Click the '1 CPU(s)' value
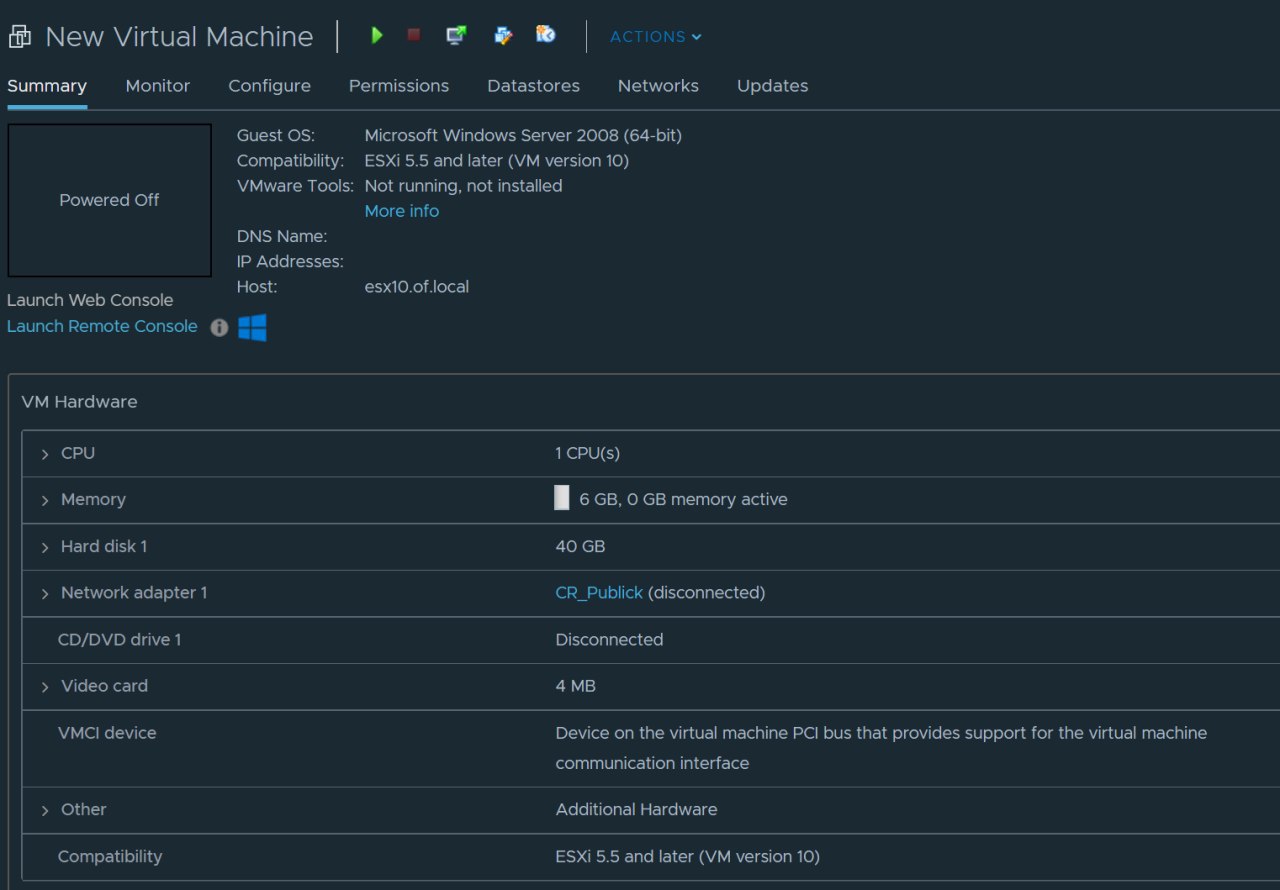1280x890 pixels. [588, 453]
